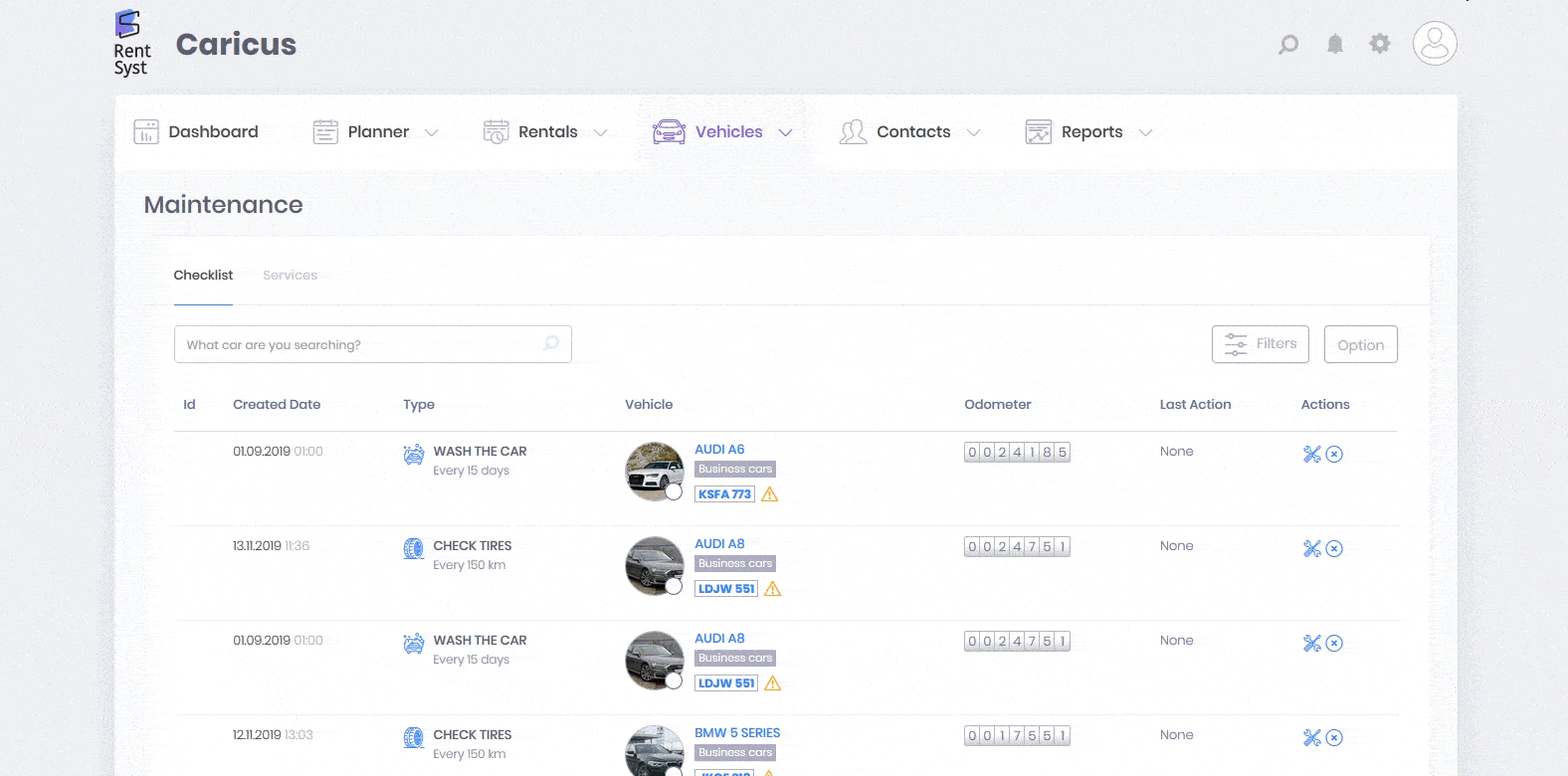
Task: Open the notifications bell
Action: click(1335, 44)
